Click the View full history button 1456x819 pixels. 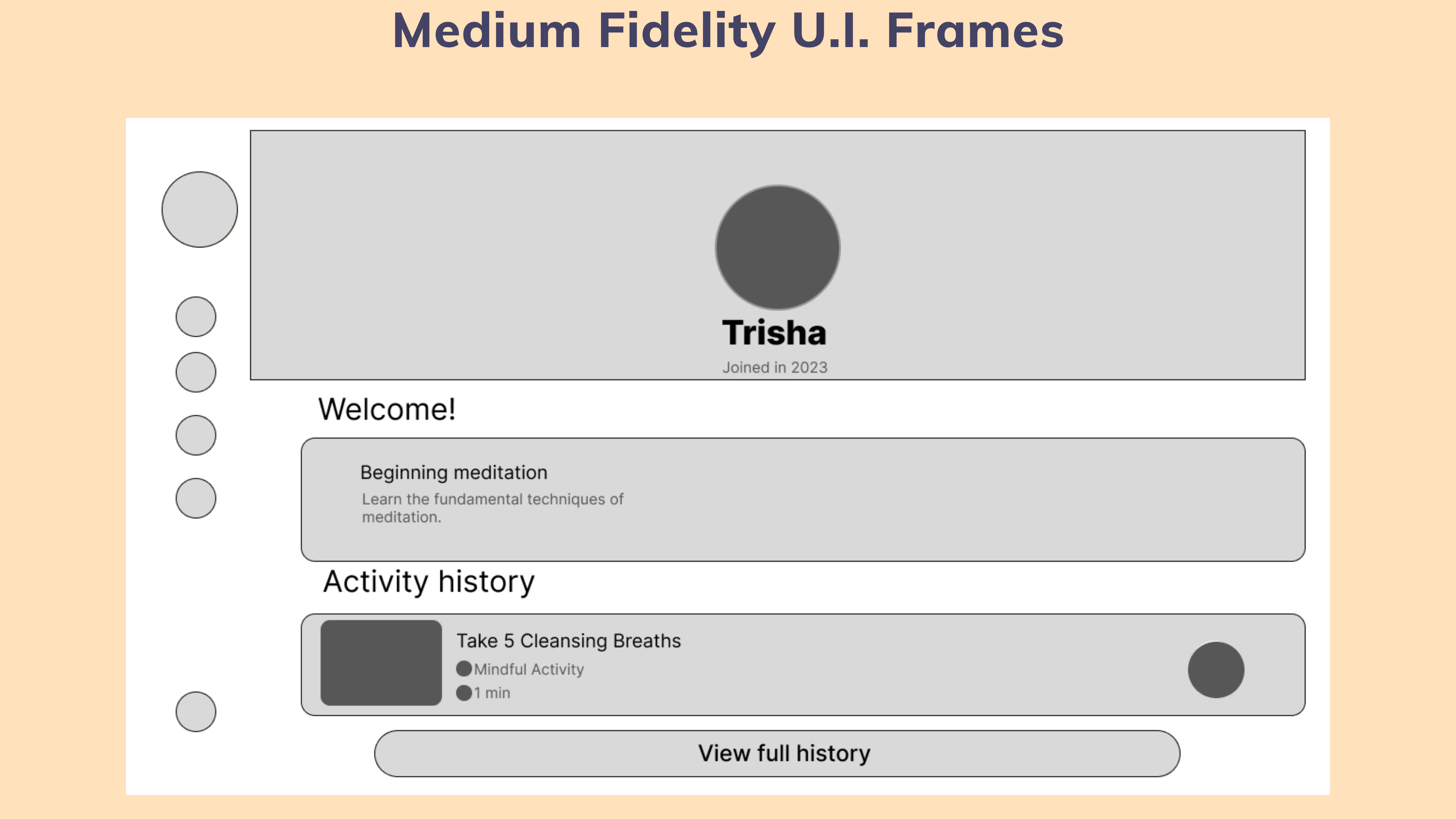coord(777,753)
